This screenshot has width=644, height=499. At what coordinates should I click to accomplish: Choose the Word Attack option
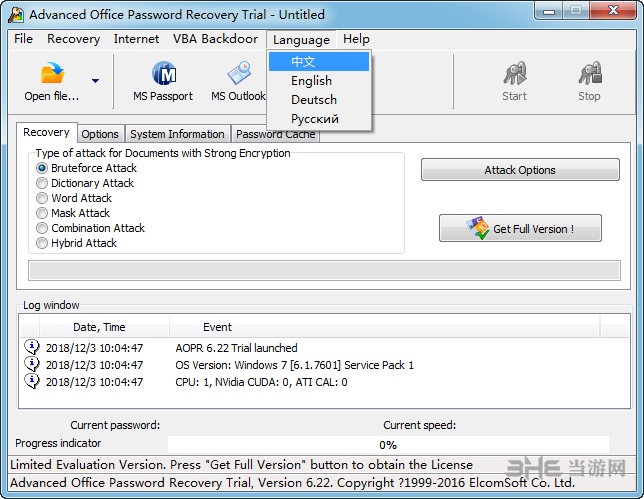pos(42,198)
